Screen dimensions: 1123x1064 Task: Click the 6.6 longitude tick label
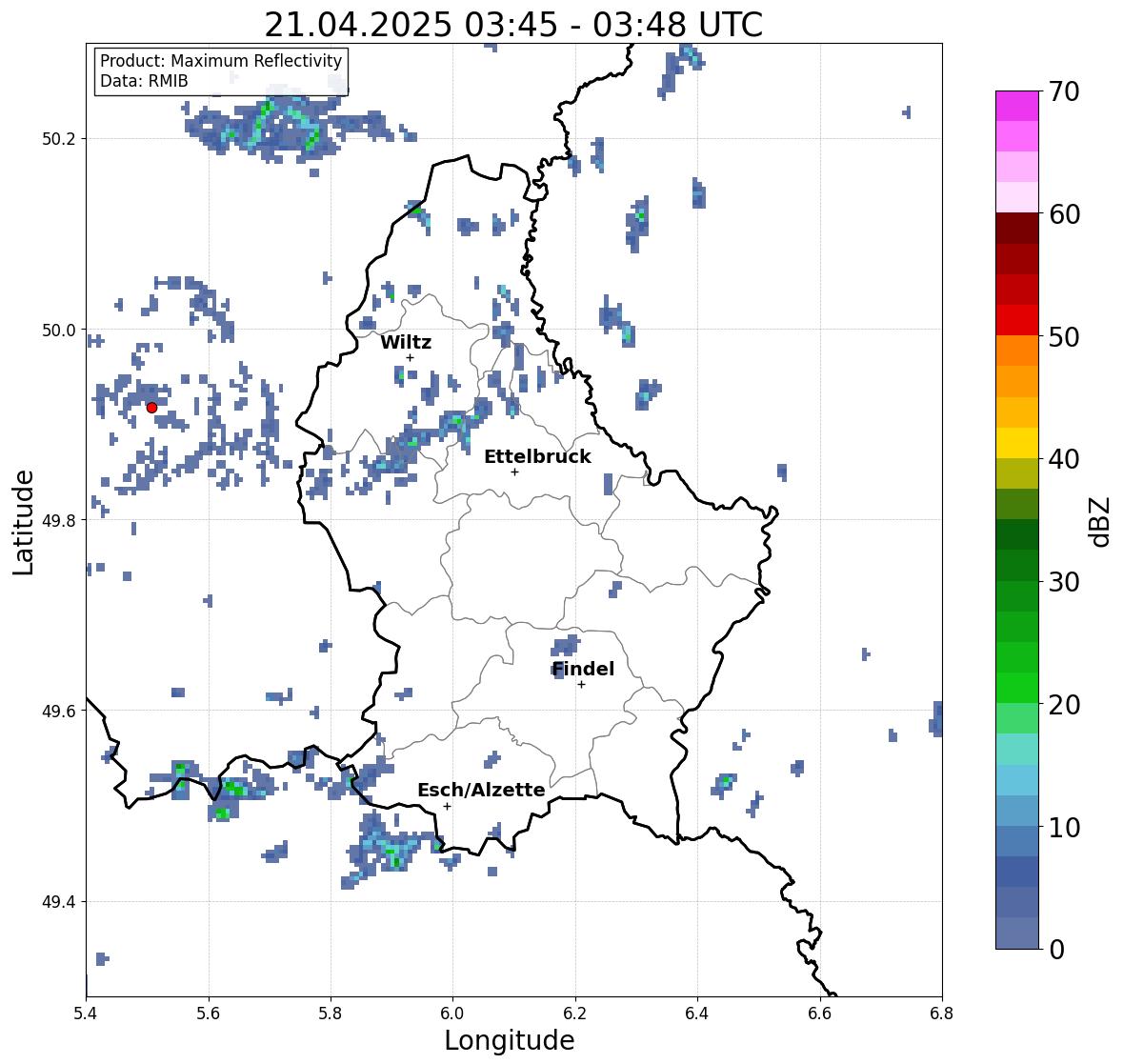pyautogui.click(x=819, y=1013)
